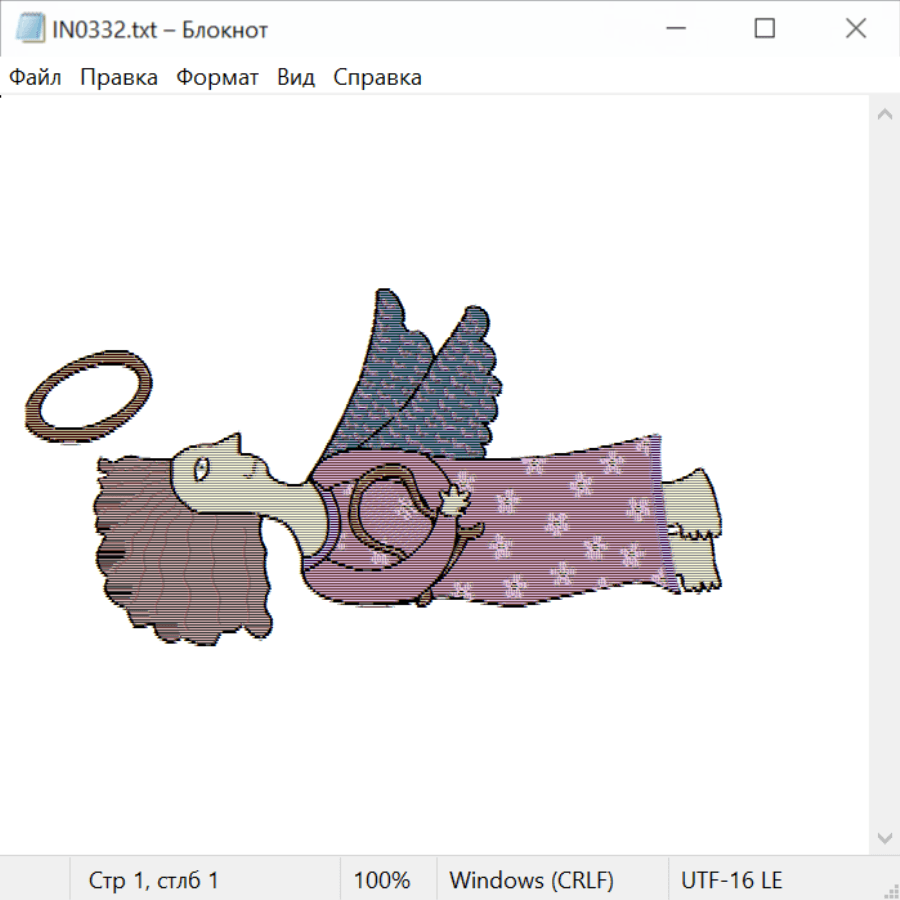The image size is (900, 900).
Task: Click the UTF-16 LE encoding indicator
Action: 731,880
